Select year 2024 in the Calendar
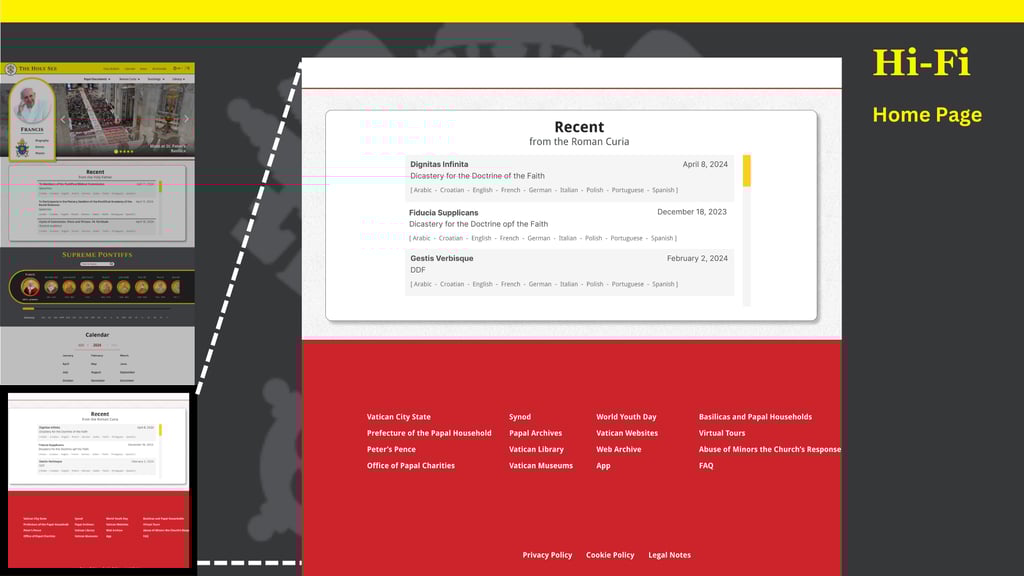The width and height of the screenshot is (1024, 576). click(97, 345)
